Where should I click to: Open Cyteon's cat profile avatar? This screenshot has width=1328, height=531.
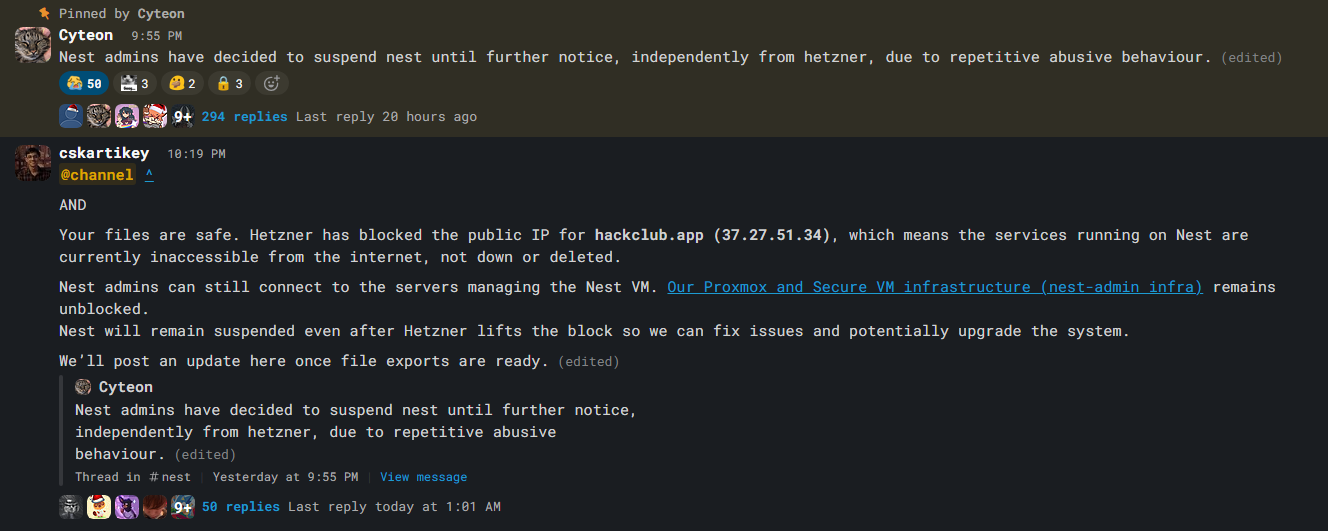click(32, 45)
